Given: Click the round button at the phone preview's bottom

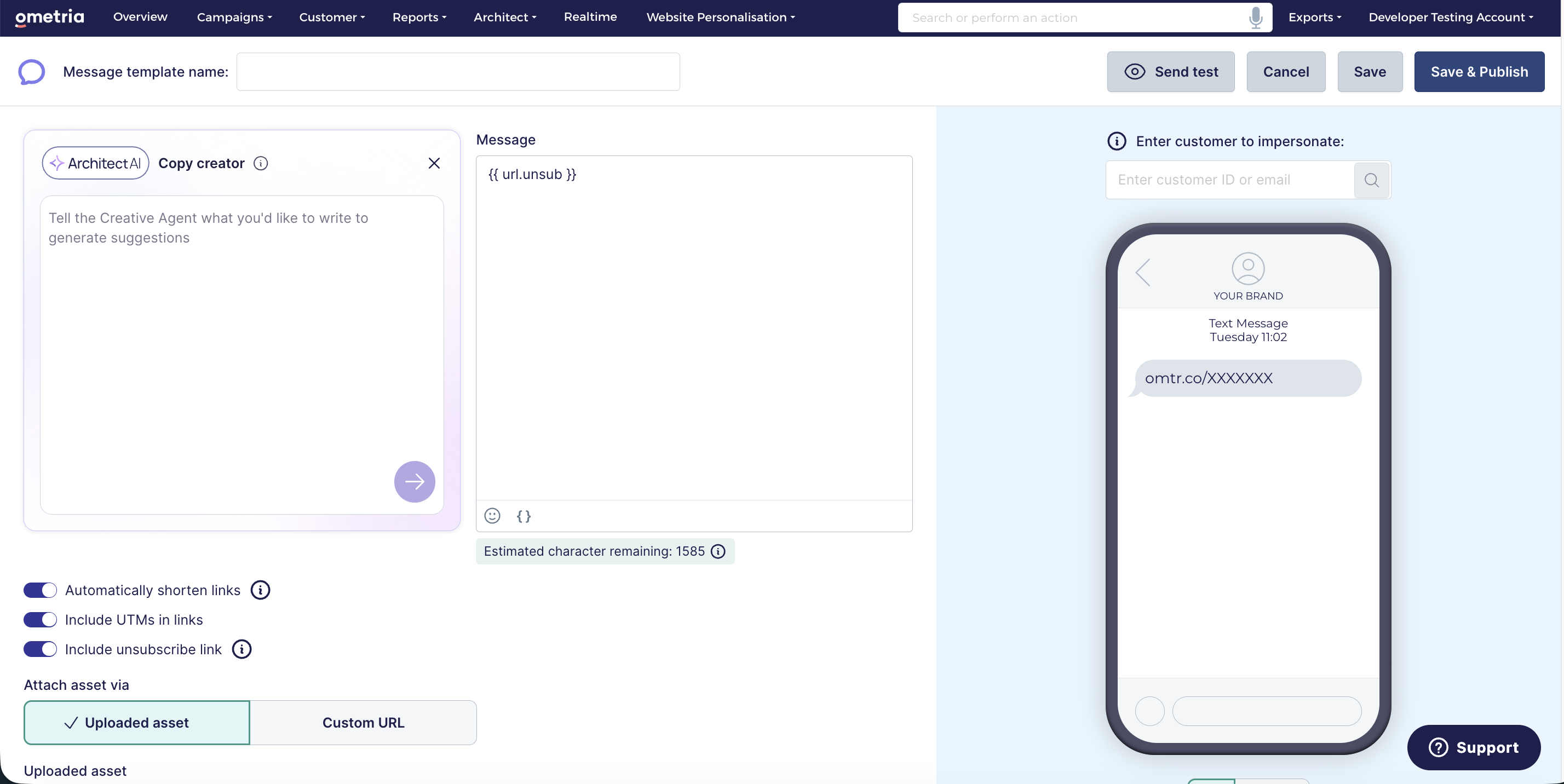Looking at the screenshot, I should [x=1150, y=711].
